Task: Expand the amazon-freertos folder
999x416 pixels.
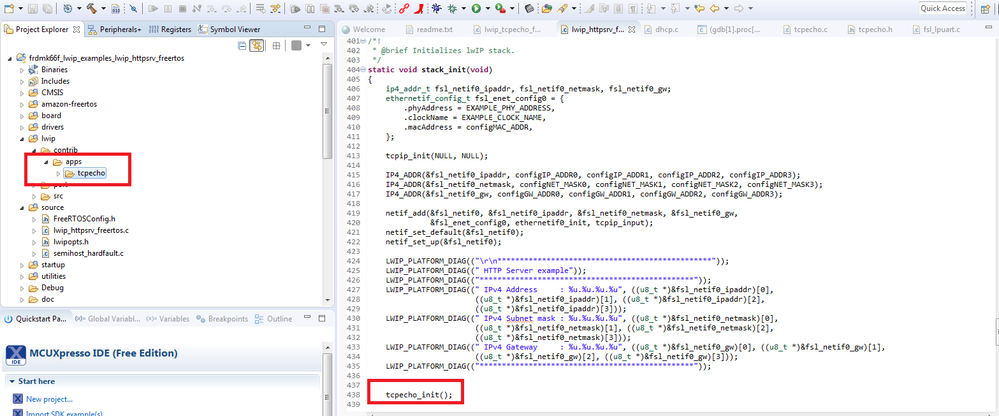Action: [21, 104]
